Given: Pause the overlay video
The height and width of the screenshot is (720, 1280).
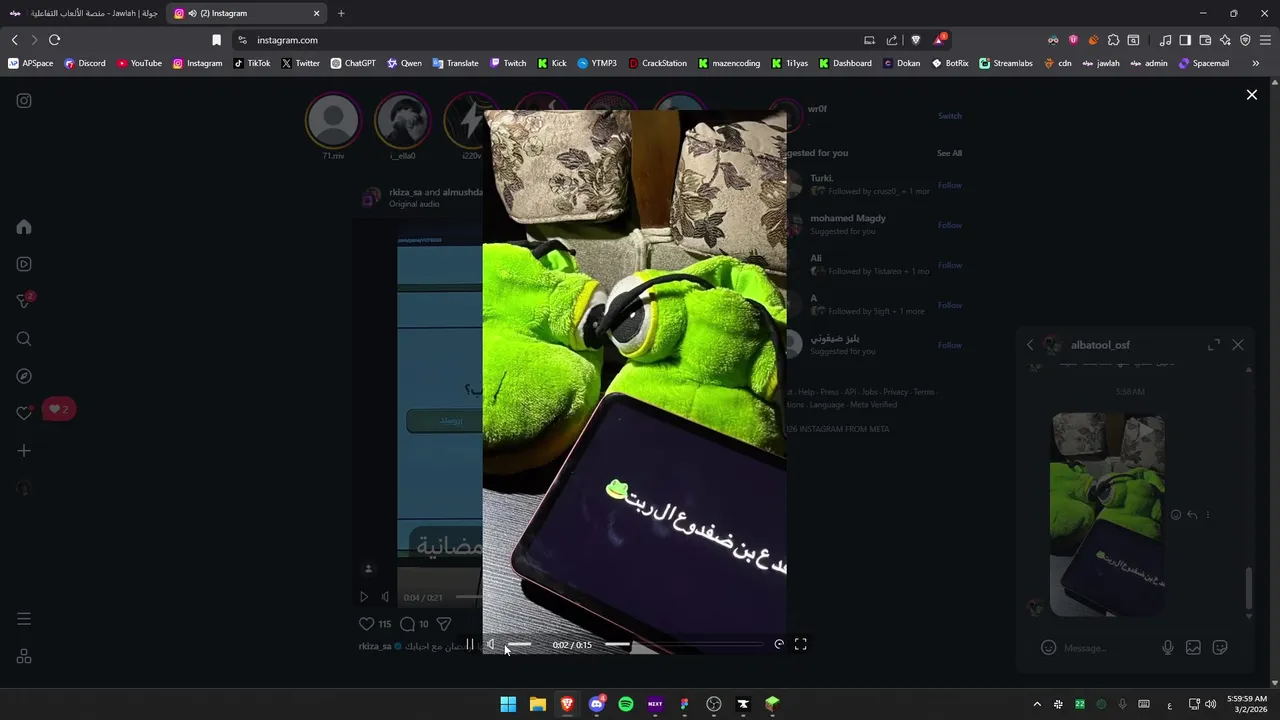Looking at the screenshot, I should (x=470, y=645).
